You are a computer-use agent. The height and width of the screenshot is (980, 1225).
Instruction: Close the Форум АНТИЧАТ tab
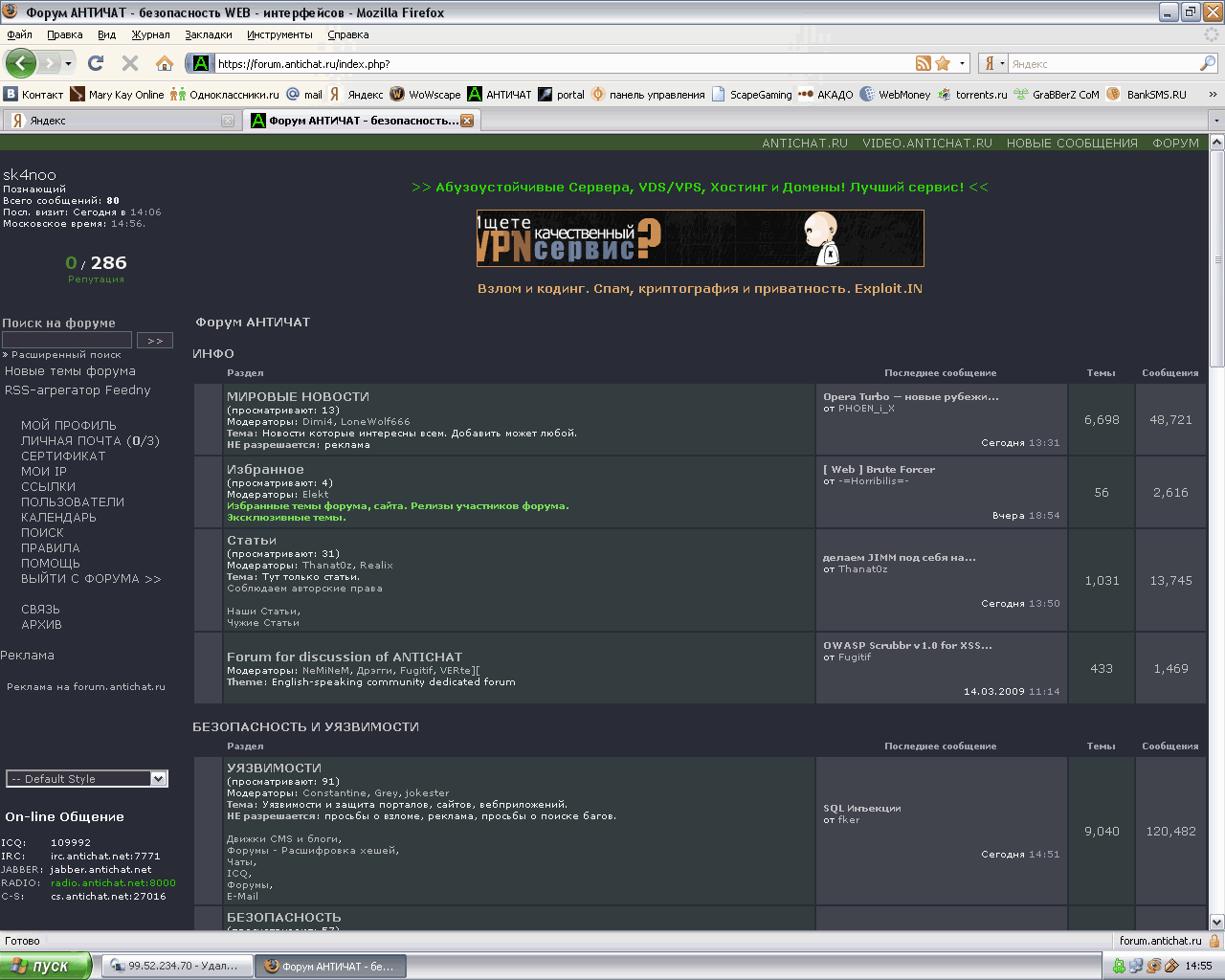pos(467,121)
